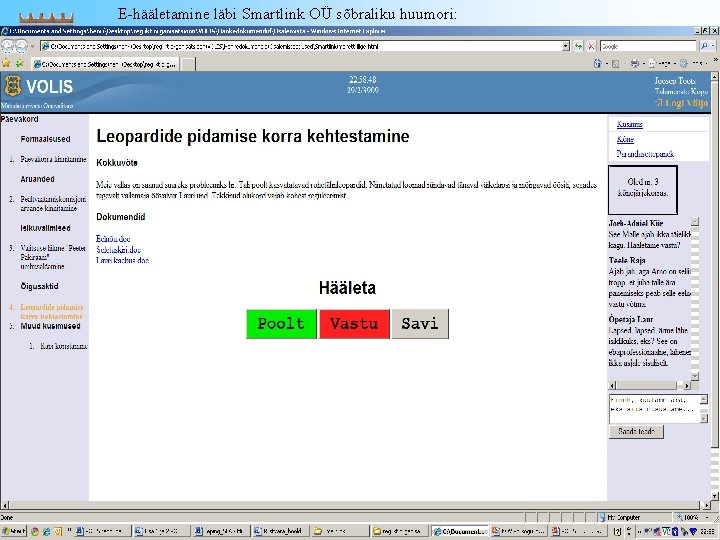
Task: Select agenda item 4 Leopardide pidamise korra
Action: point(51,311)
